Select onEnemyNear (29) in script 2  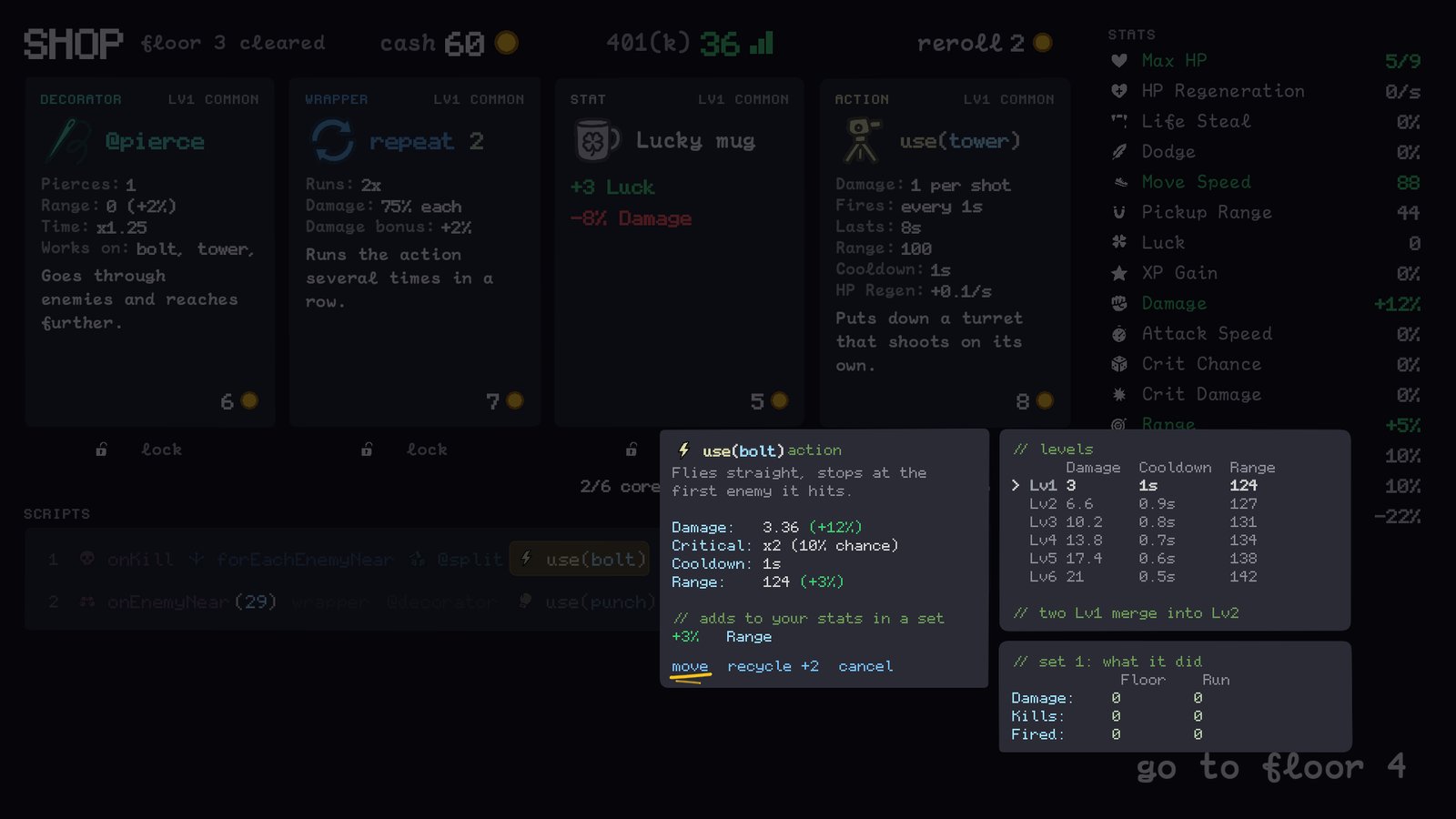(178, 602)
